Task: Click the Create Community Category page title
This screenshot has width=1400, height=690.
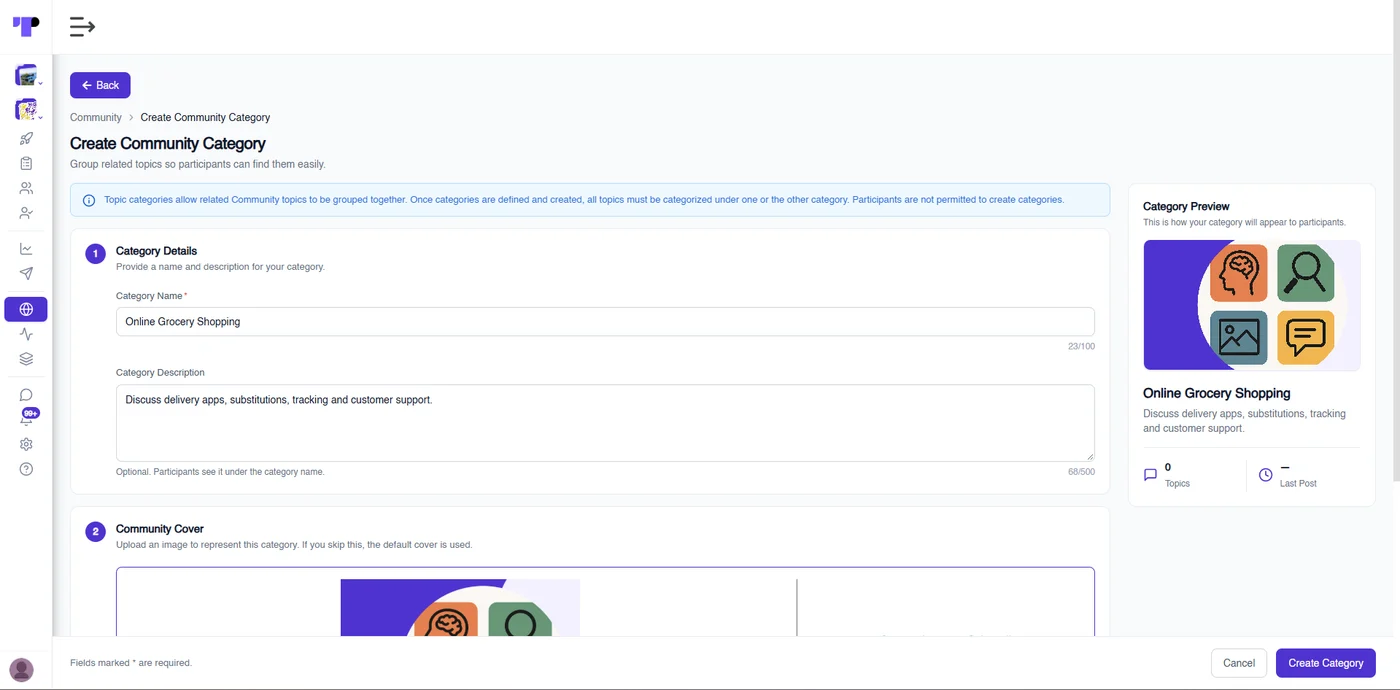Action: click(x=168, y=144)
